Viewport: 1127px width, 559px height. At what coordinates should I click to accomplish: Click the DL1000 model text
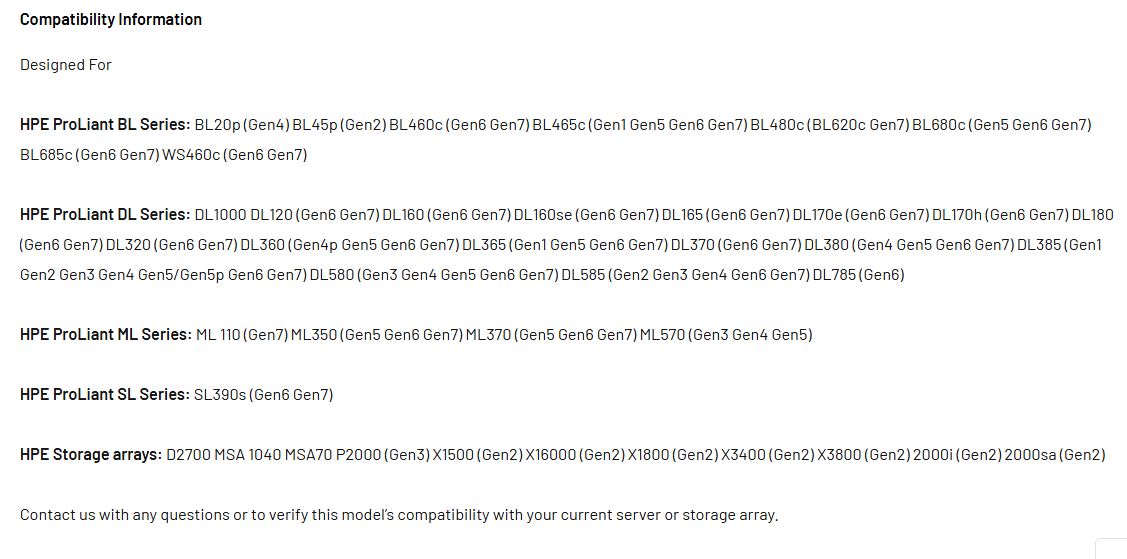pyautogui.click(x=221, y=215)
